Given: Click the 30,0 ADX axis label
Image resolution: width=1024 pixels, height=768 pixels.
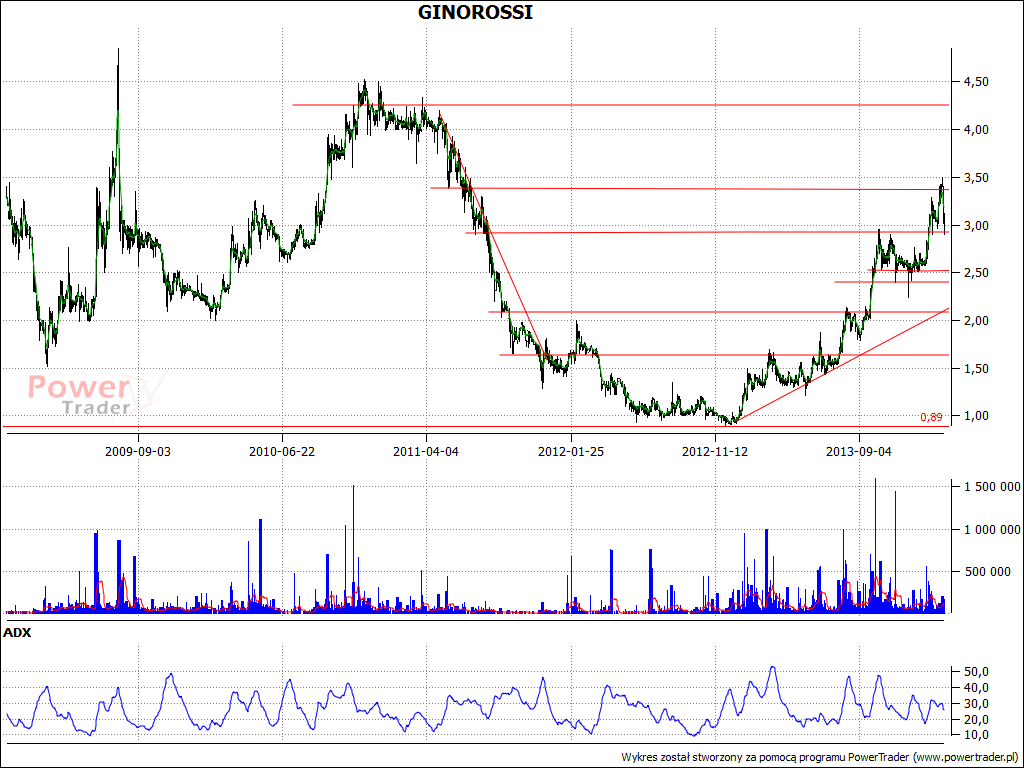Looking at the screenshot, I should click(976, 703).
